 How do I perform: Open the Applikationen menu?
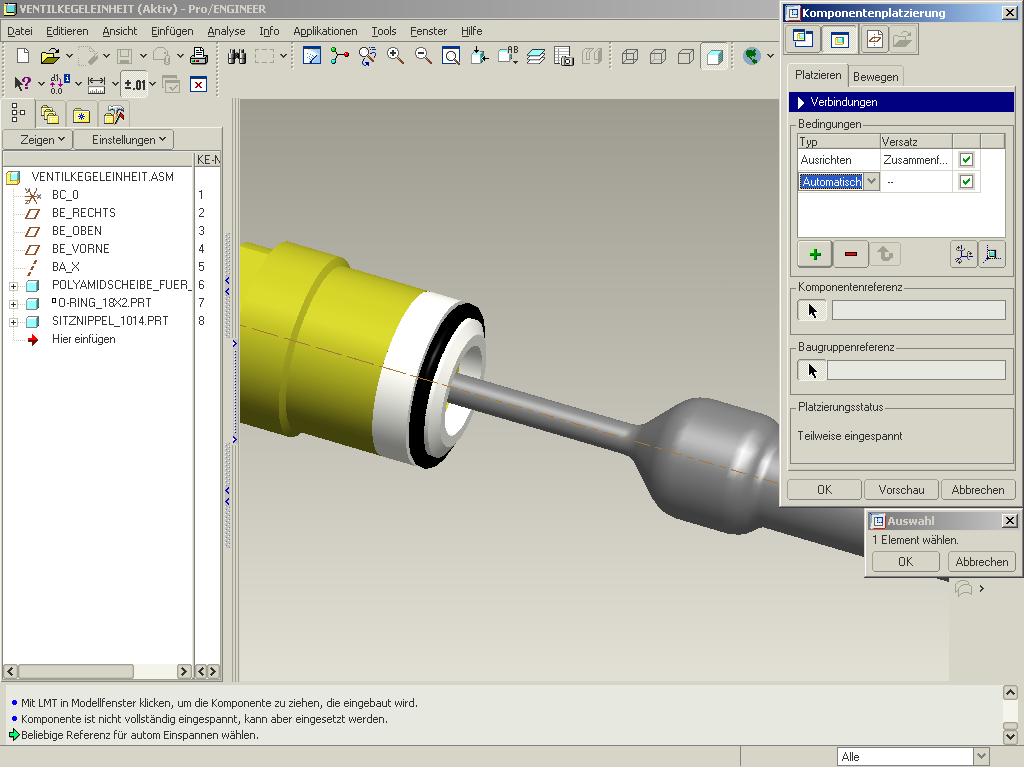[325, 31]
